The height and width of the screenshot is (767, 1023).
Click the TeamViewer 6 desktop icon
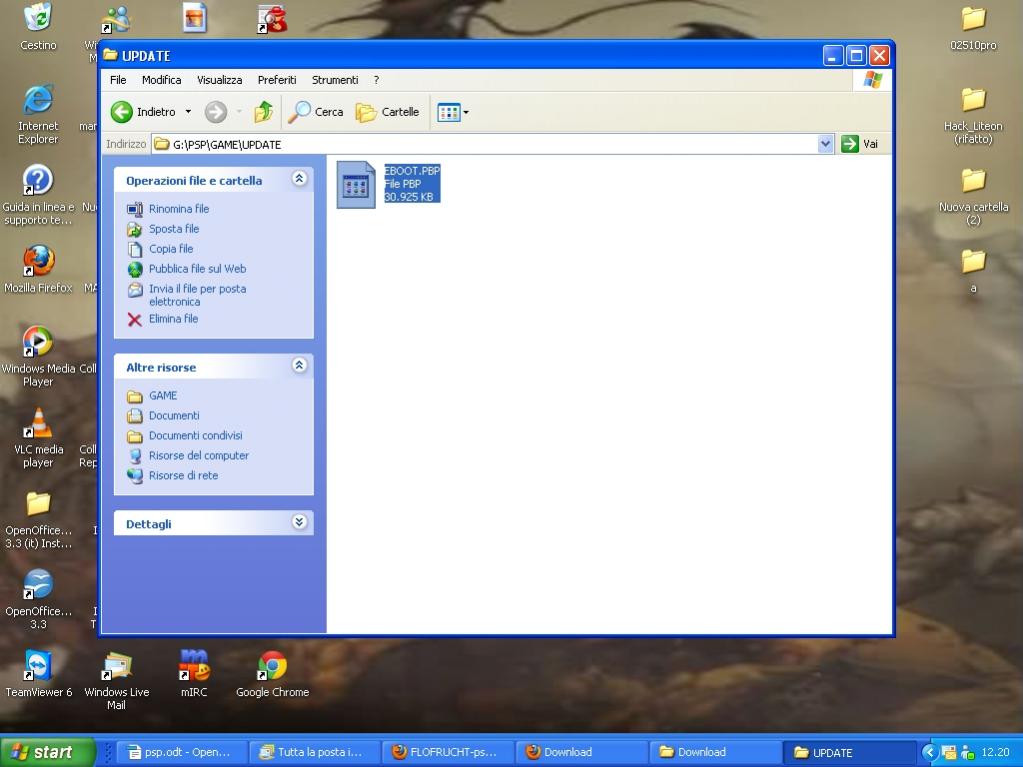[38, 667]
